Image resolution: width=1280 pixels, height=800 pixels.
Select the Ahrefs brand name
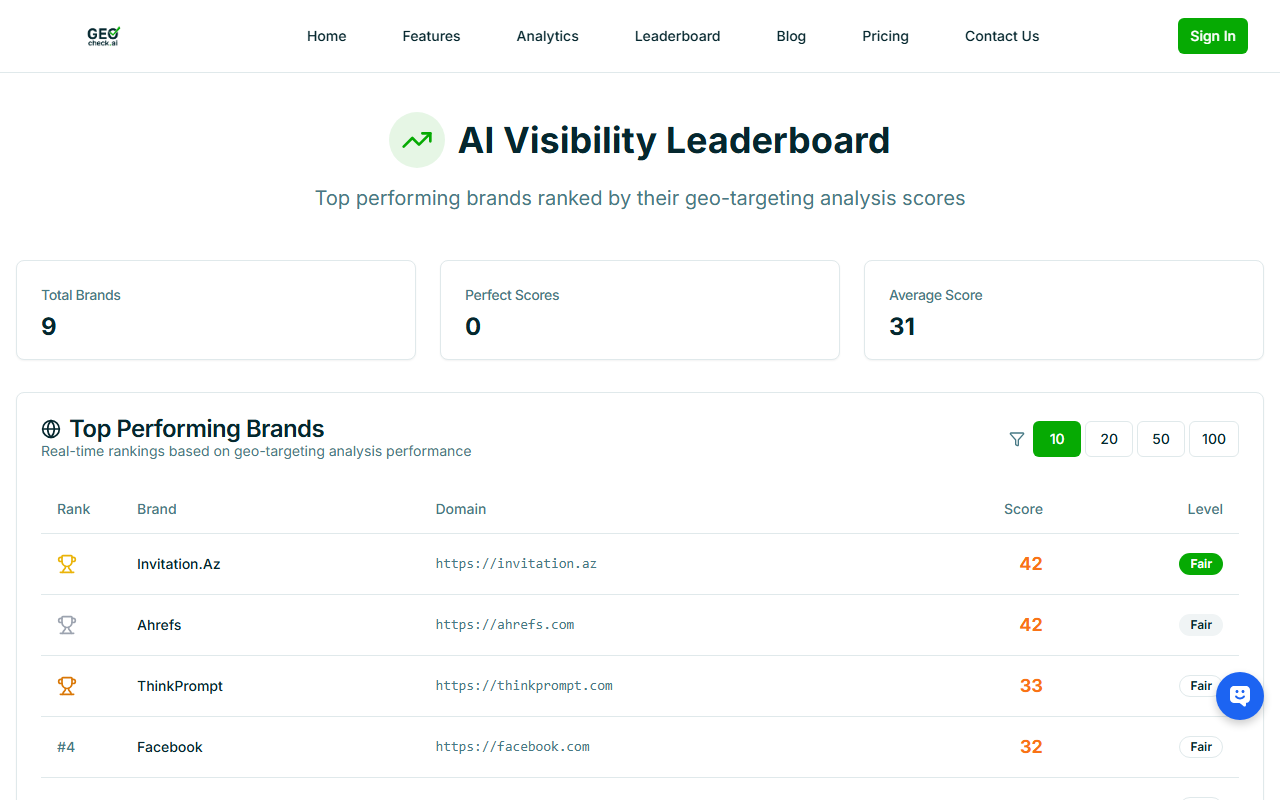(159, 625)
